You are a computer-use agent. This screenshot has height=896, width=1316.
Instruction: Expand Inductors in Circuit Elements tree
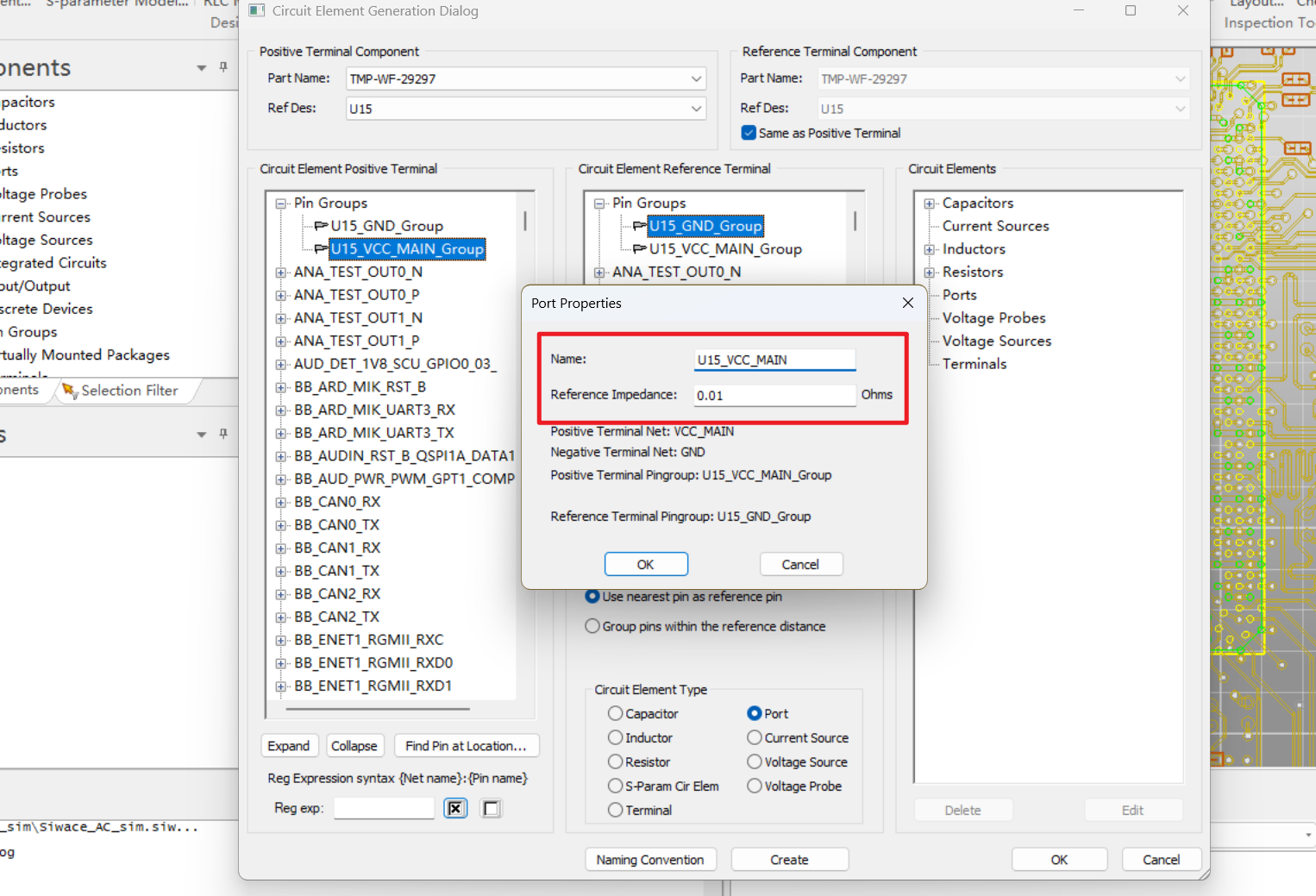929,249
